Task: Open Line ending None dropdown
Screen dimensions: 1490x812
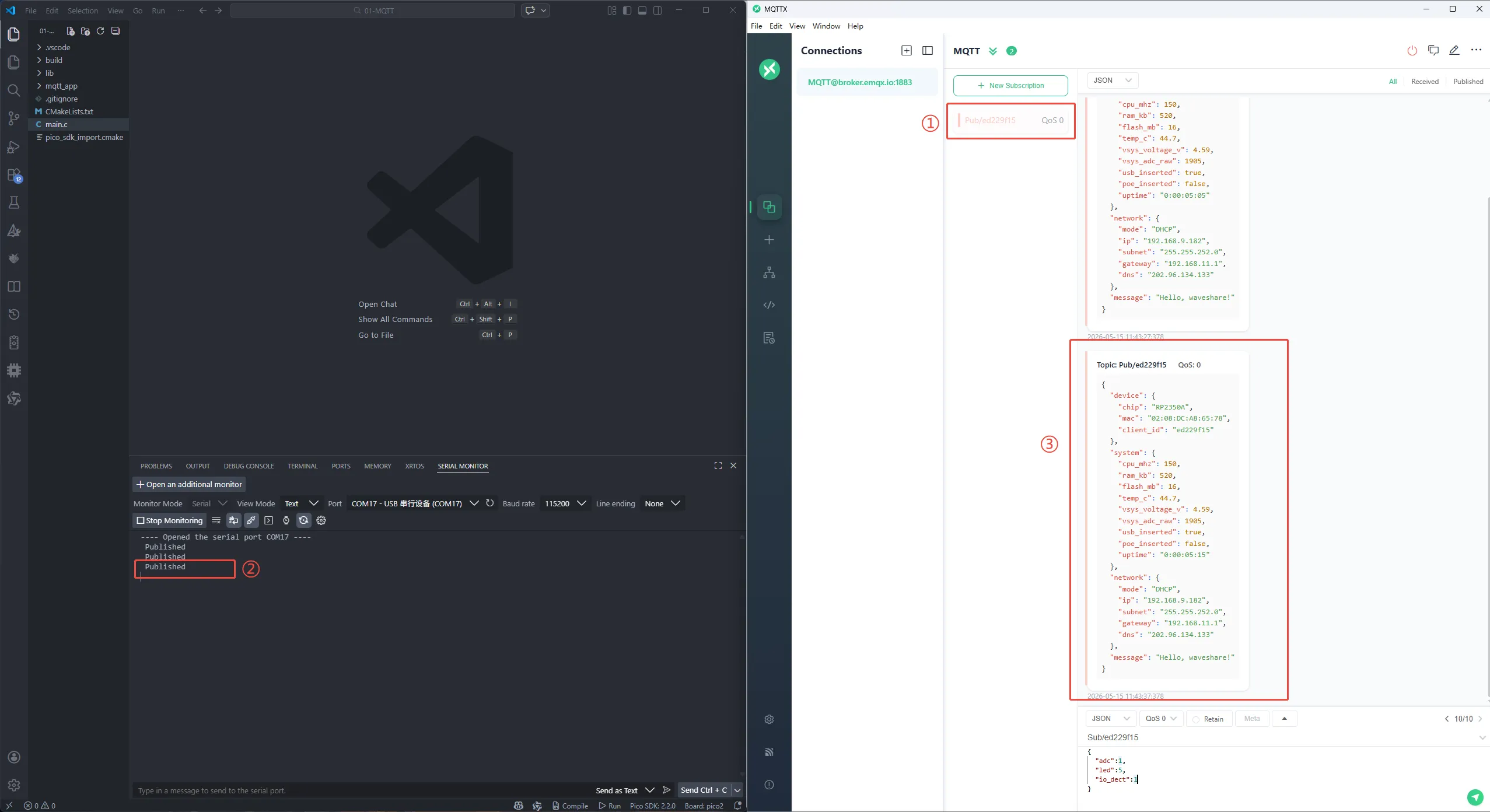Action: pyautogui.click(x=662, y=503)
